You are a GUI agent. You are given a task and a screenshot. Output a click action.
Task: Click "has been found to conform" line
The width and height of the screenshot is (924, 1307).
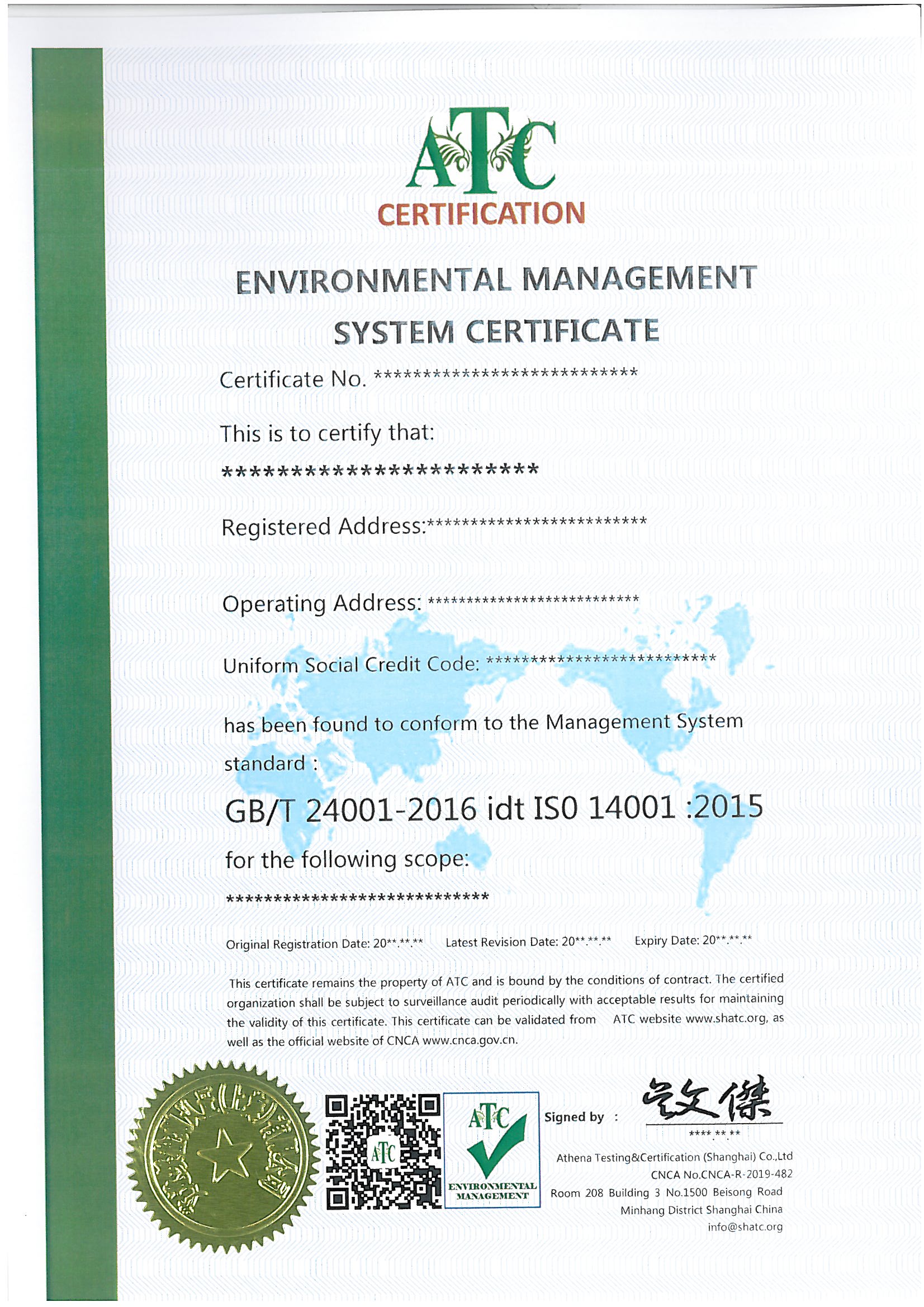point(484,723)
